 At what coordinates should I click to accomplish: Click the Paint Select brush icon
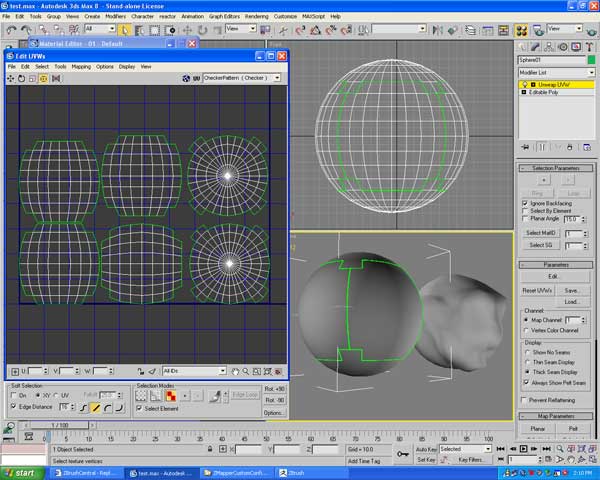tap(215, 395)
